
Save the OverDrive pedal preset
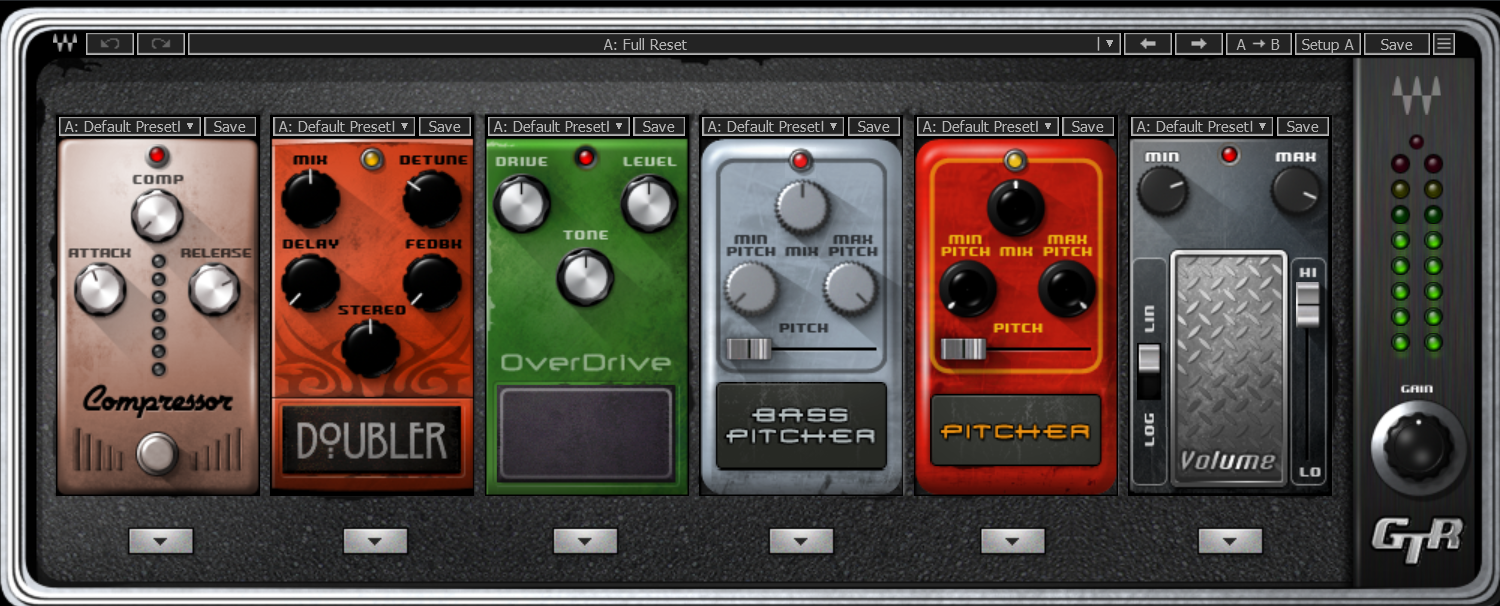pyautogui.click(x=659, y=126)
